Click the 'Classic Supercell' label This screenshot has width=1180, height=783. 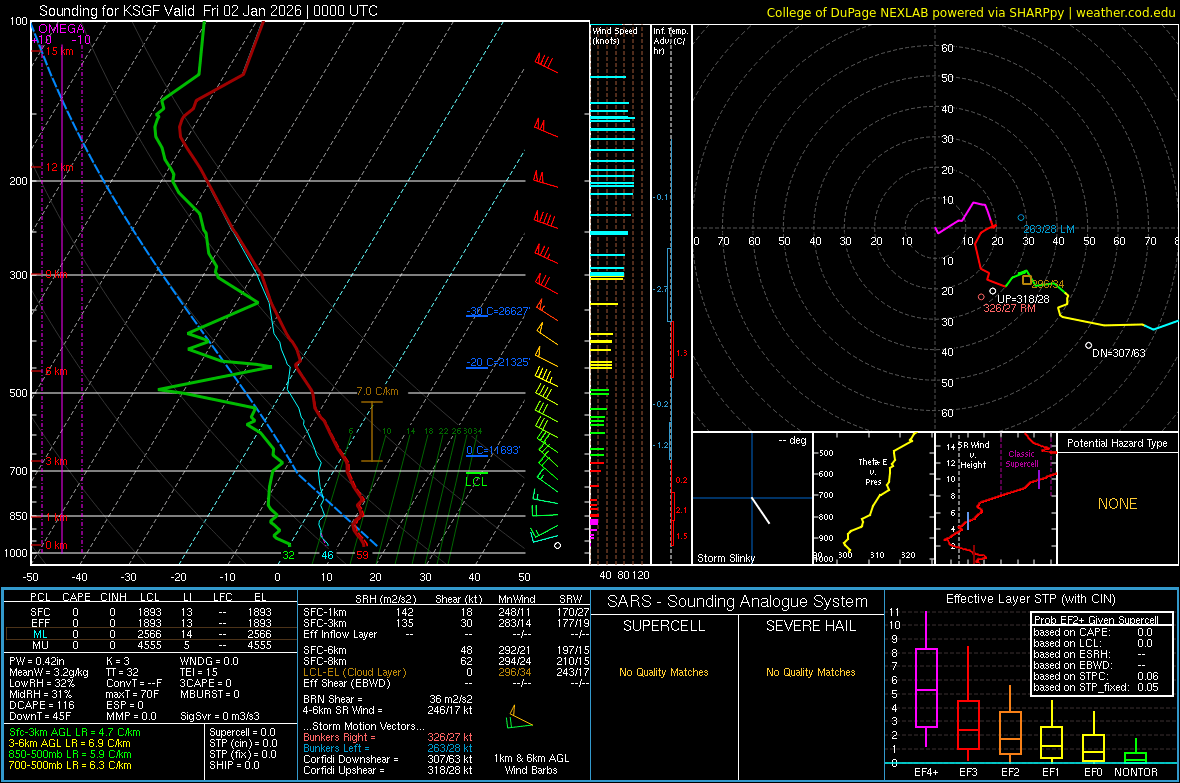[x=1021, y=459]
